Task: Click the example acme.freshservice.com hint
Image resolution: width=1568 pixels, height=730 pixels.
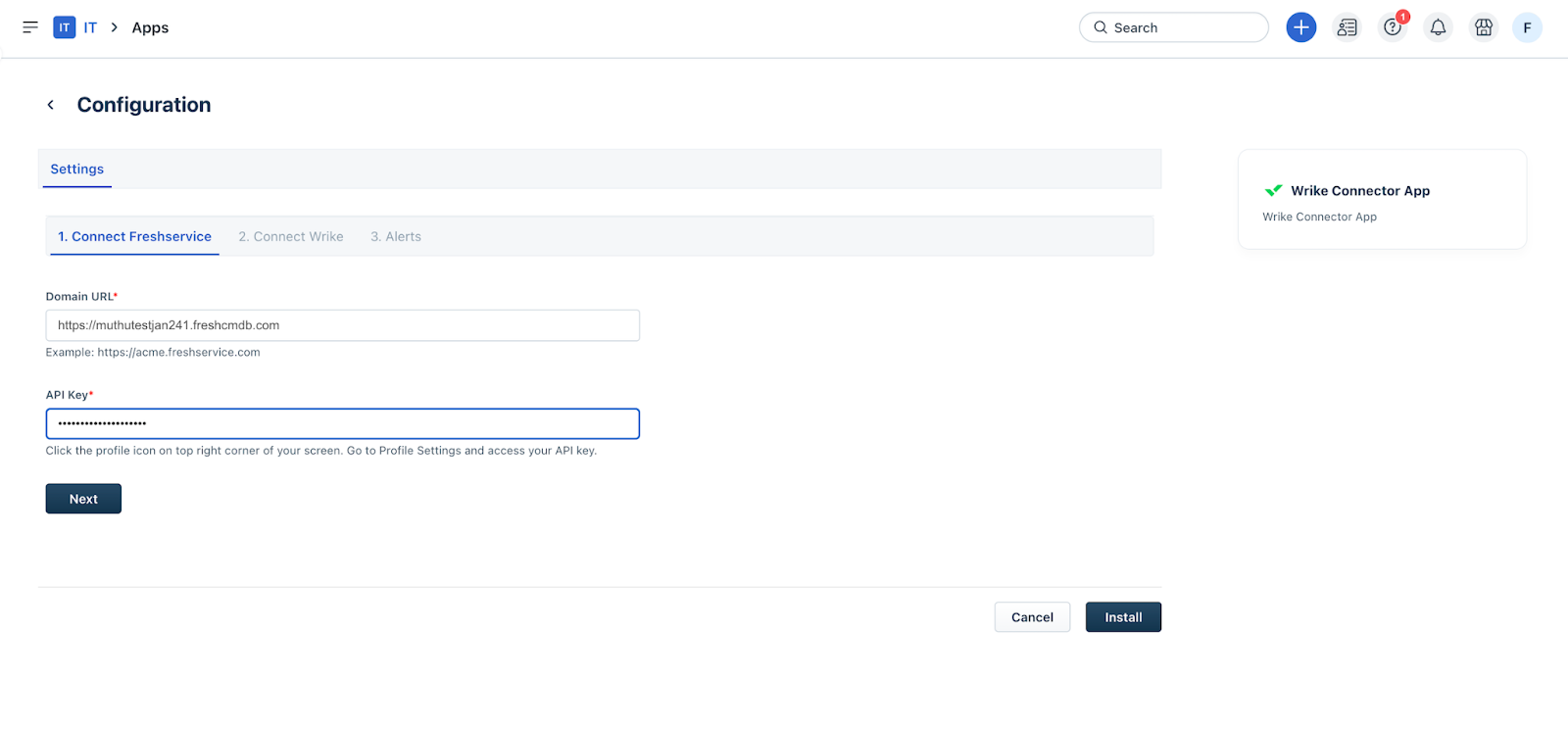Action: (x=153, y=352)
